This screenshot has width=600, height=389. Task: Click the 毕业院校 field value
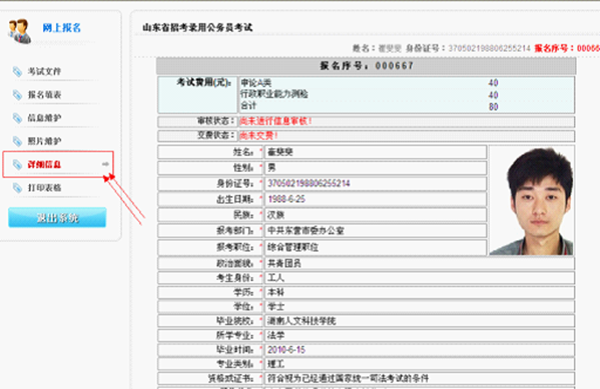419,321
